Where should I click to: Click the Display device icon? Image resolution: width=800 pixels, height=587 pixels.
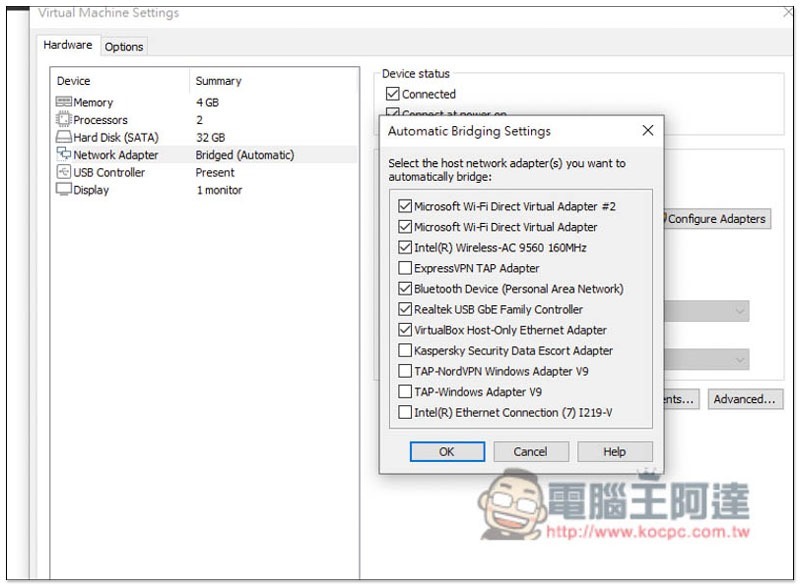pyautogui.click(x=64, y=190)
